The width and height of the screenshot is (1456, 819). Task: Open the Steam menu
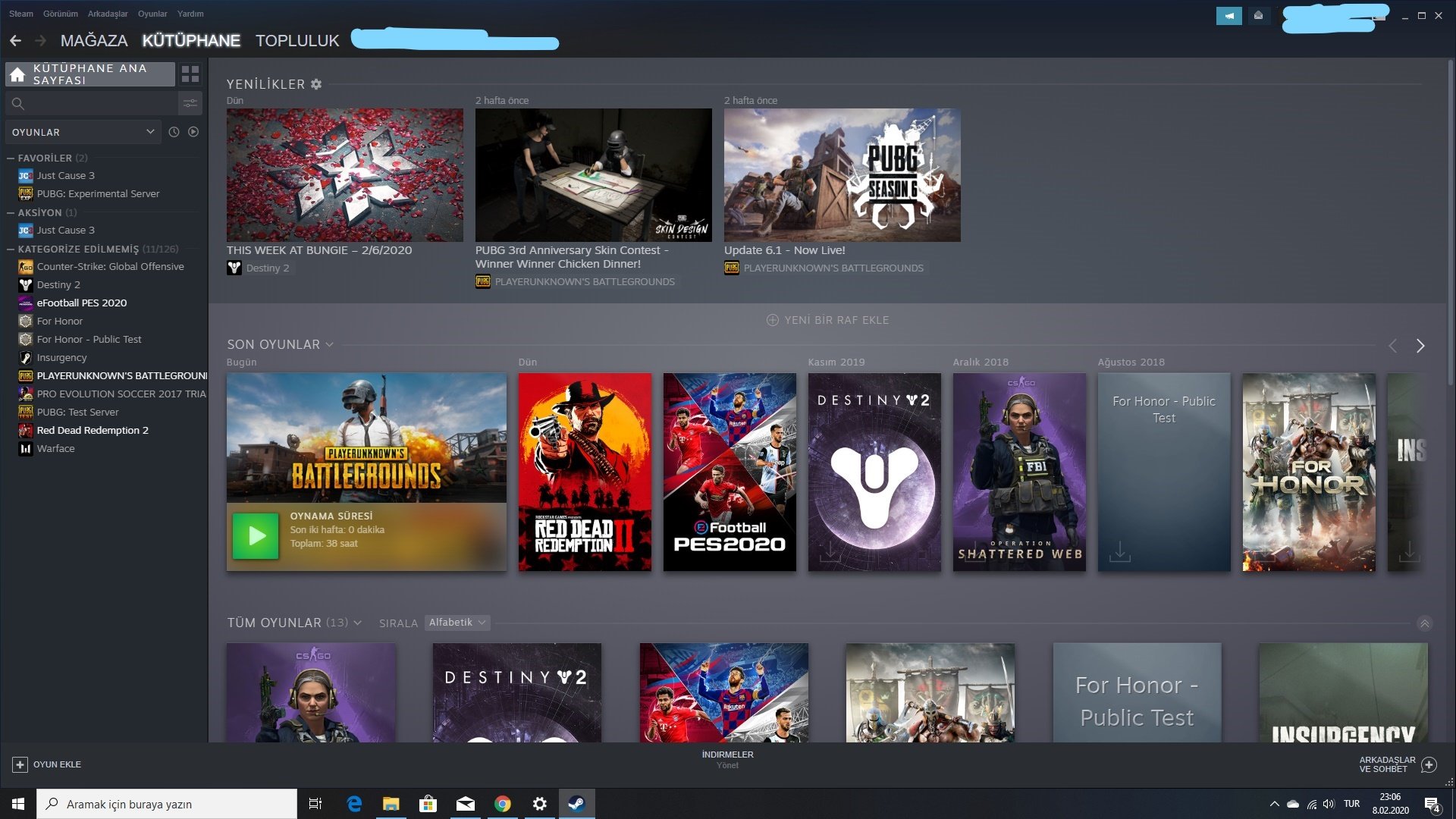21,14
